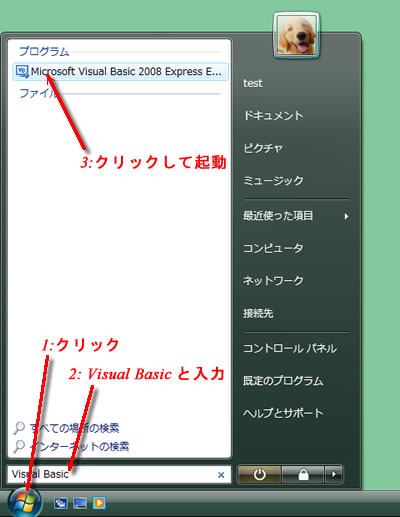Open コントロール パネル

pyautogui.click(x=290, y=348)
